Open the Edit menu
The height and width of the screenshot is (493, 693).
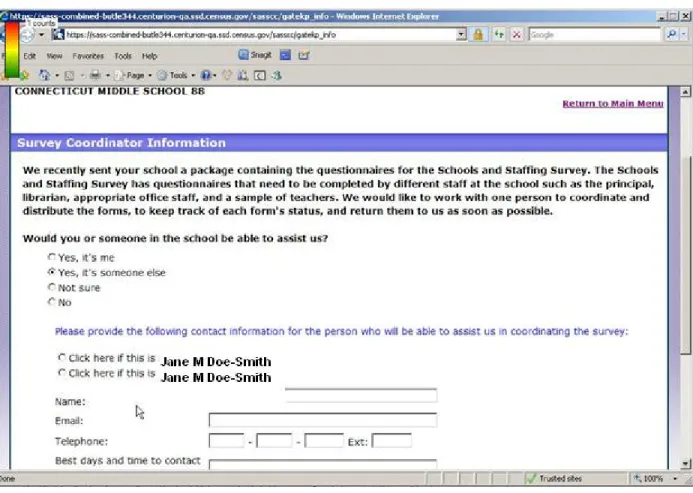(x=30, y=56)
